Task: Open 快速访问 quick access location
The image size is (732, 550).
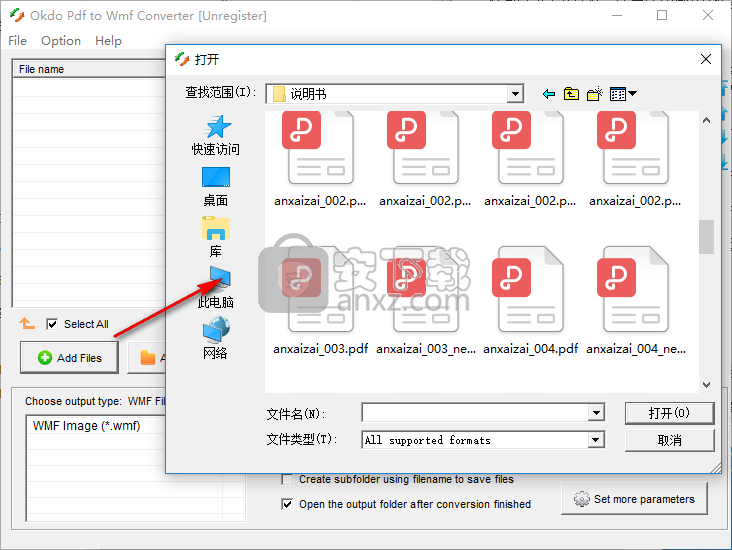Action: tap(216, 135)
